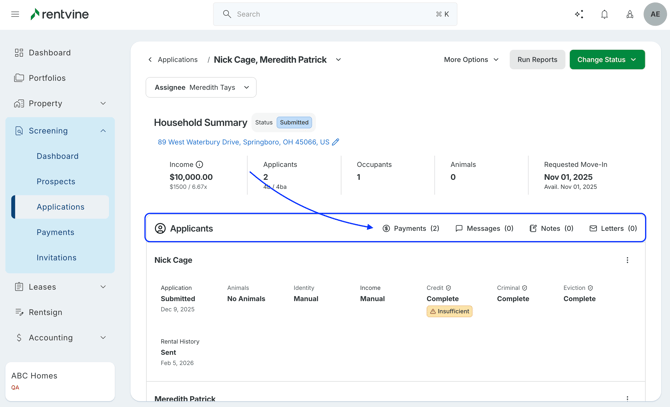Click the Run Reports button
This screenshot has height=407, width=670.
tap(537, 60)
